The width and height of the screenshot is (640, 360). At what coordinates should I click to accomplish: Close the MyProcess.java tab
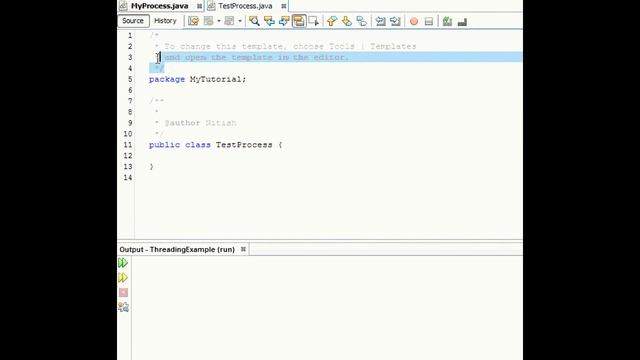click(x=199, y=6)
